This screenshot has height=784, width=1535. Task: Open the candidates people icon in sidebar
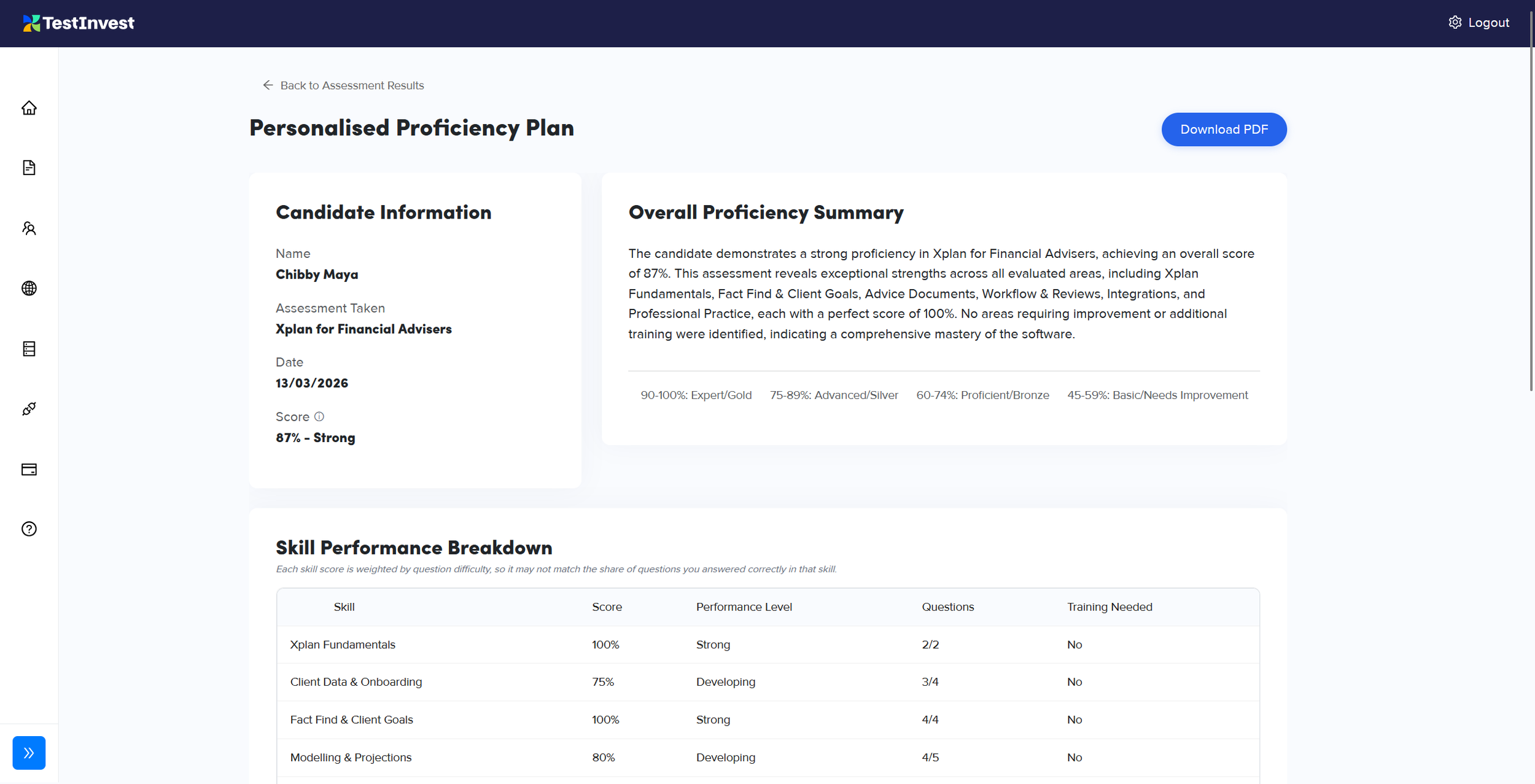point(29,228)
